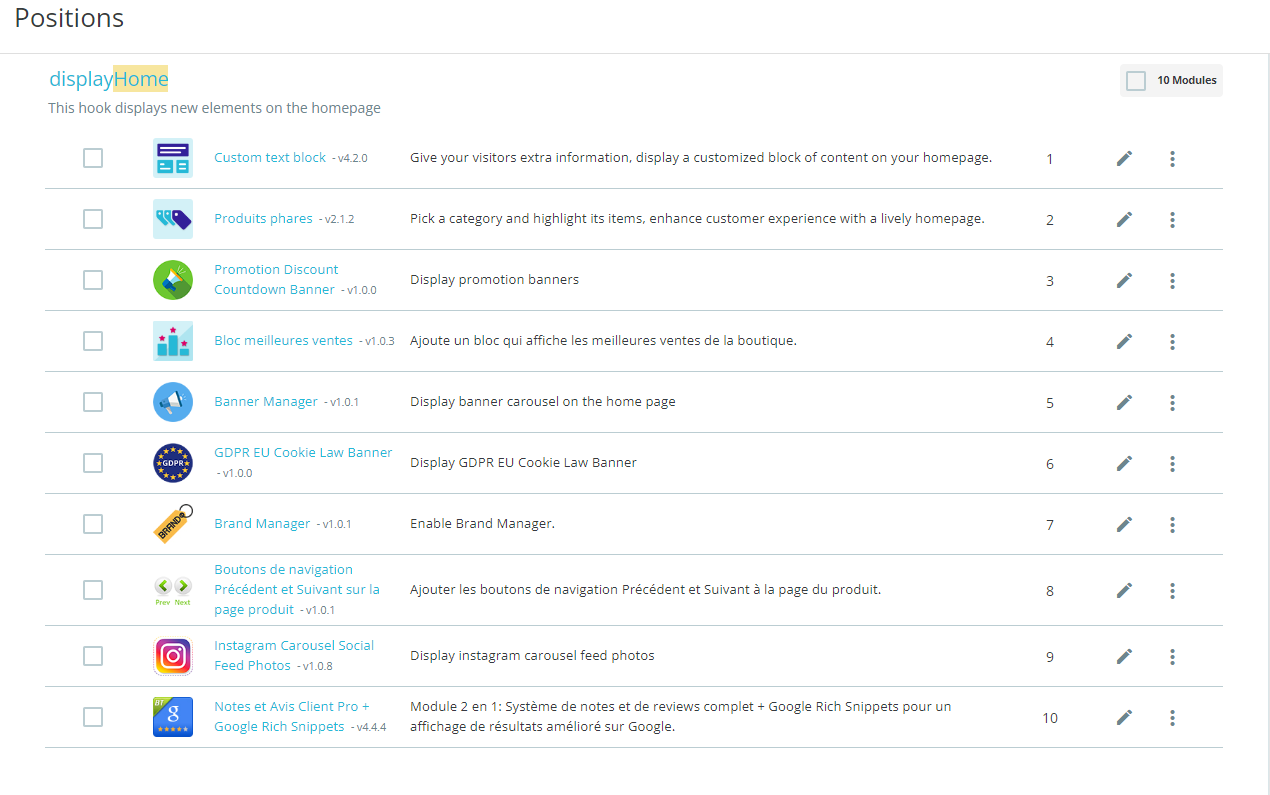Open more options for Boutons de navigation

click(1172, 590)
